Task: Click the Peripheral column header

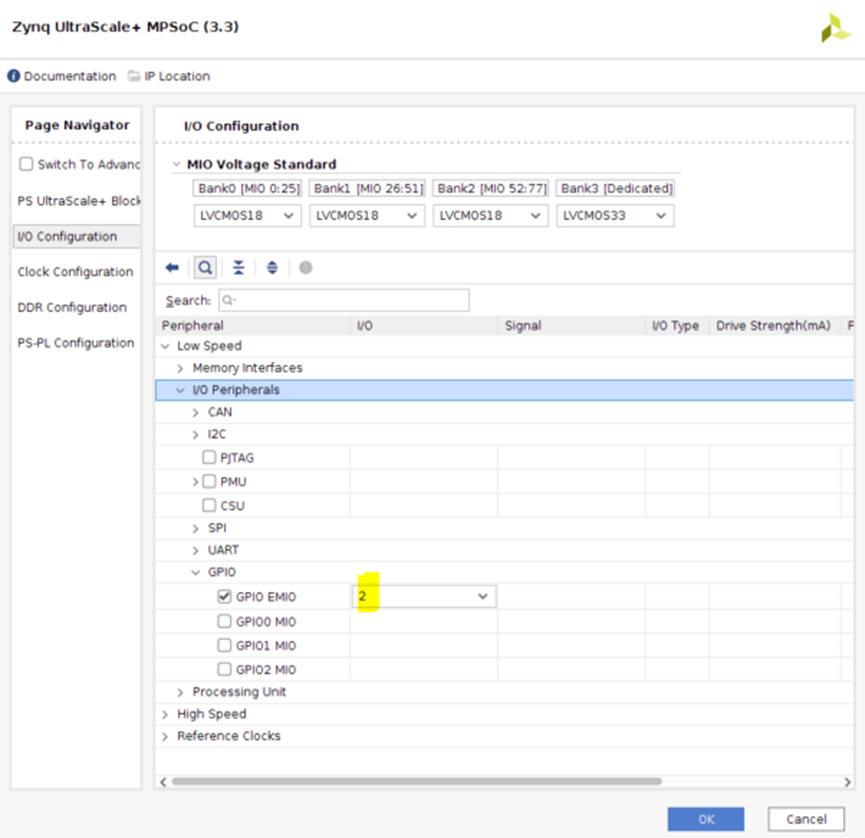Action: 253,325
